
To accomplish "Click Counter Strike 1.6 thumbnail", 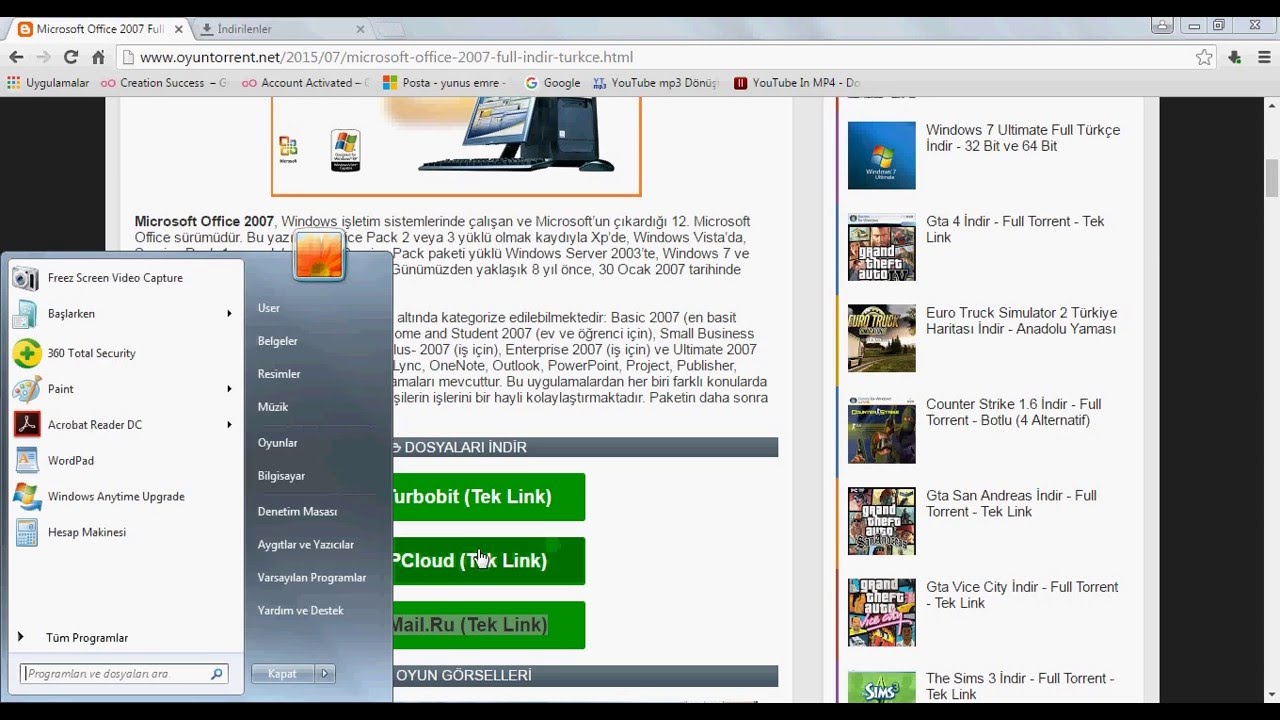I will pyautogui.click(x=882, y=430).
